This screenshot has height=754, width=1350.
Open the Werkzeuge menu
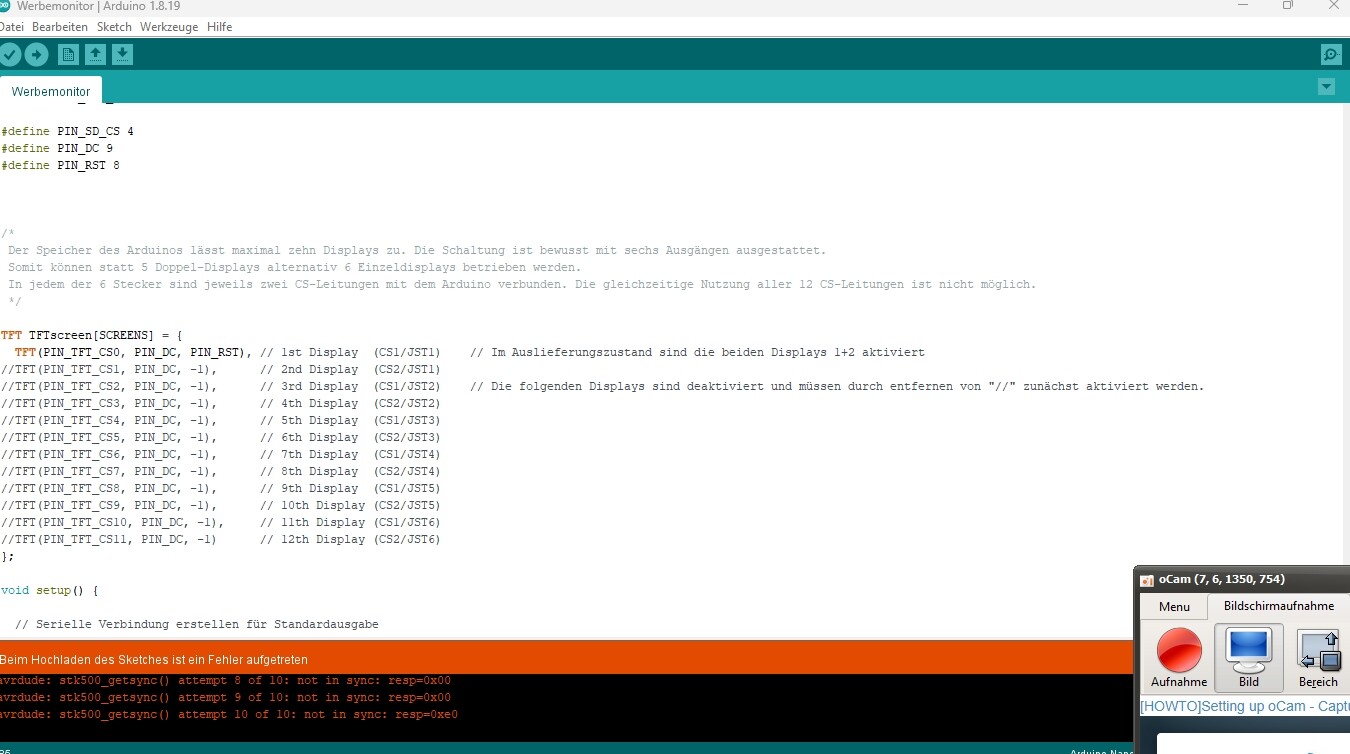(x=169, y=27)
